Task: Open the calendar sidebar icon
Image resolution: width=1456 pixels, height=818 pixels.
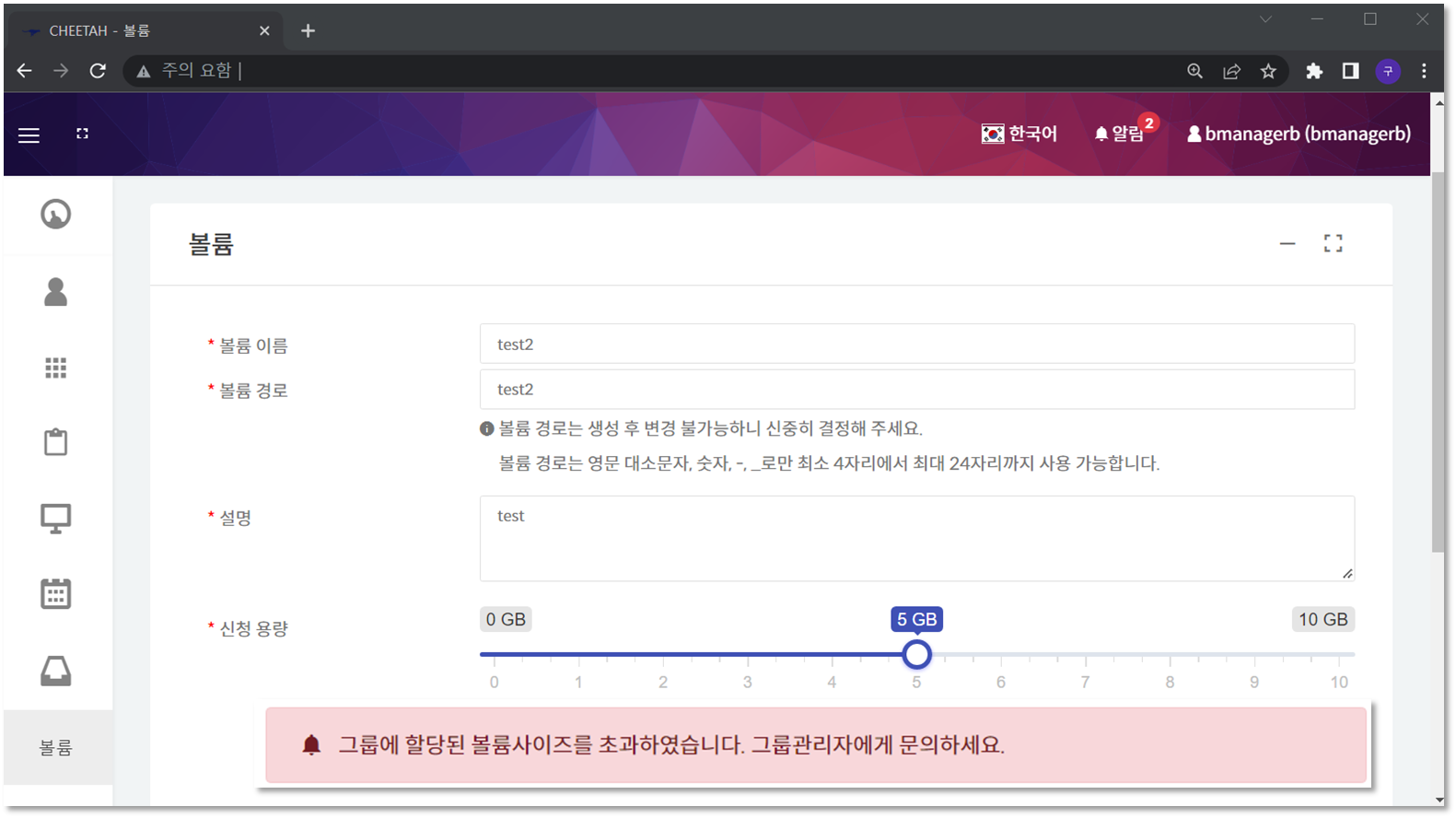Action: click(56, 593)
